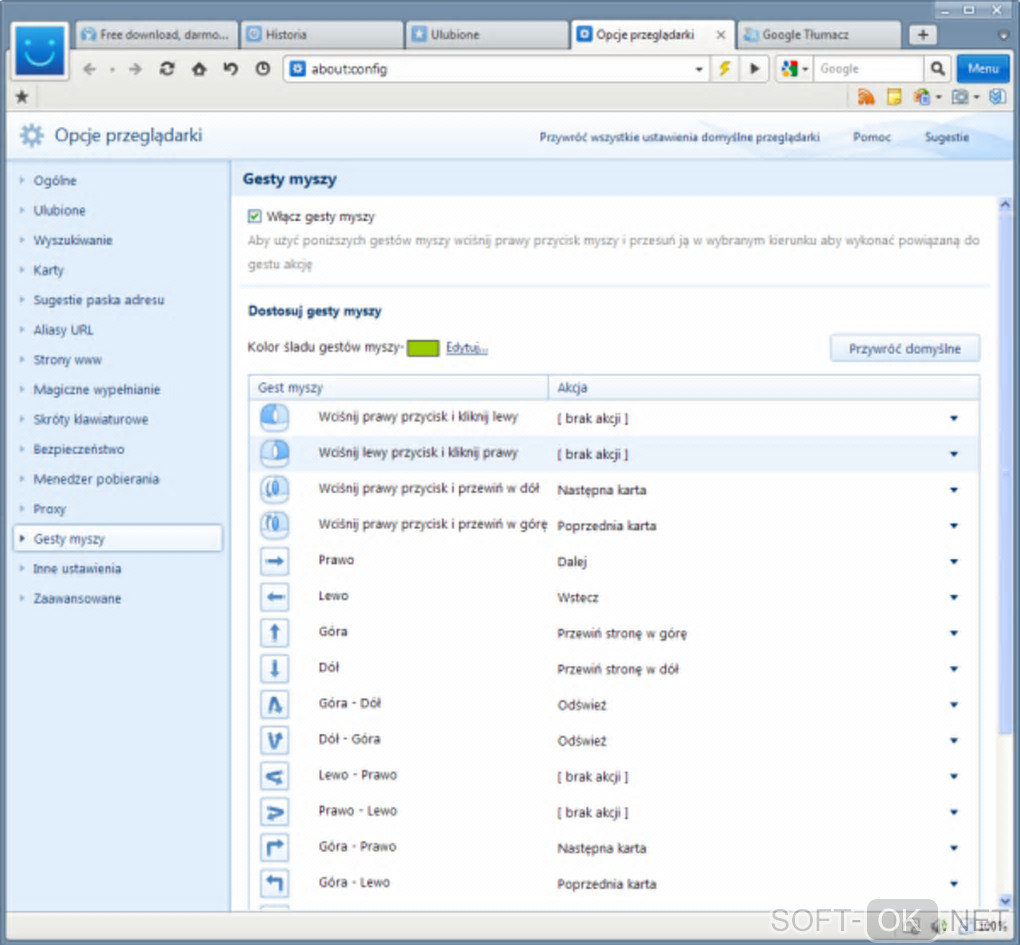Click the undo closed tab icon
Screen dimensions: 1020x945
click(x=230, y=69)
